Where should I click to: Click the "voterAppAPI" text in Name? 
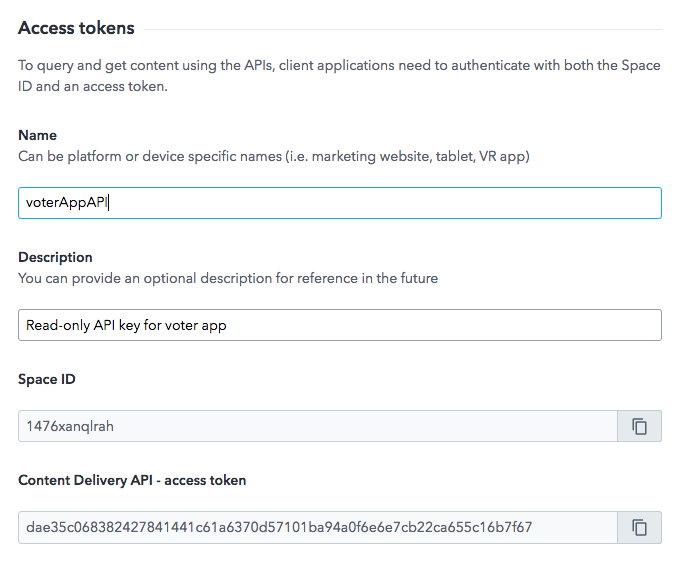pos(66,203)
